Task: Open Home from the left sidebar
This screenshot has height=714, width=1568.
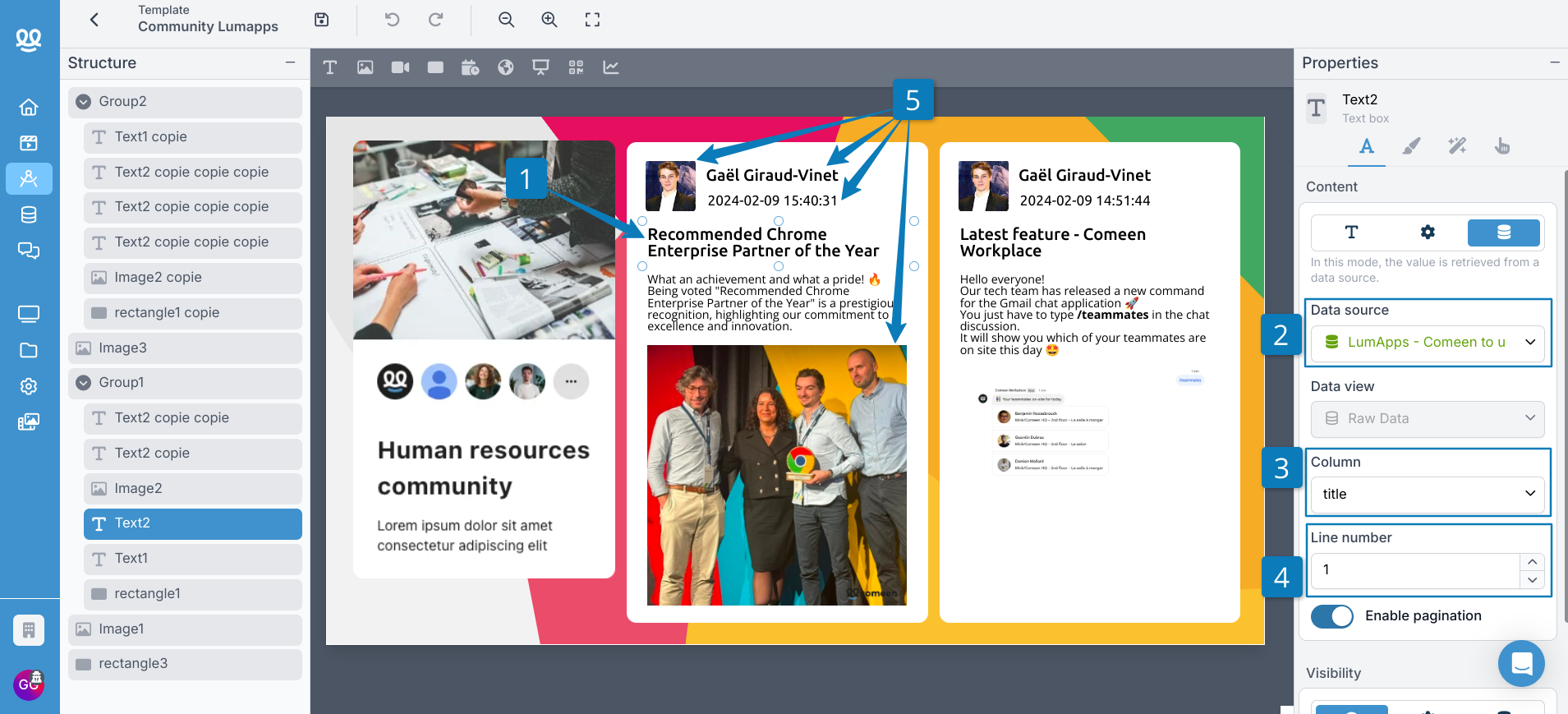Action: 29,107
